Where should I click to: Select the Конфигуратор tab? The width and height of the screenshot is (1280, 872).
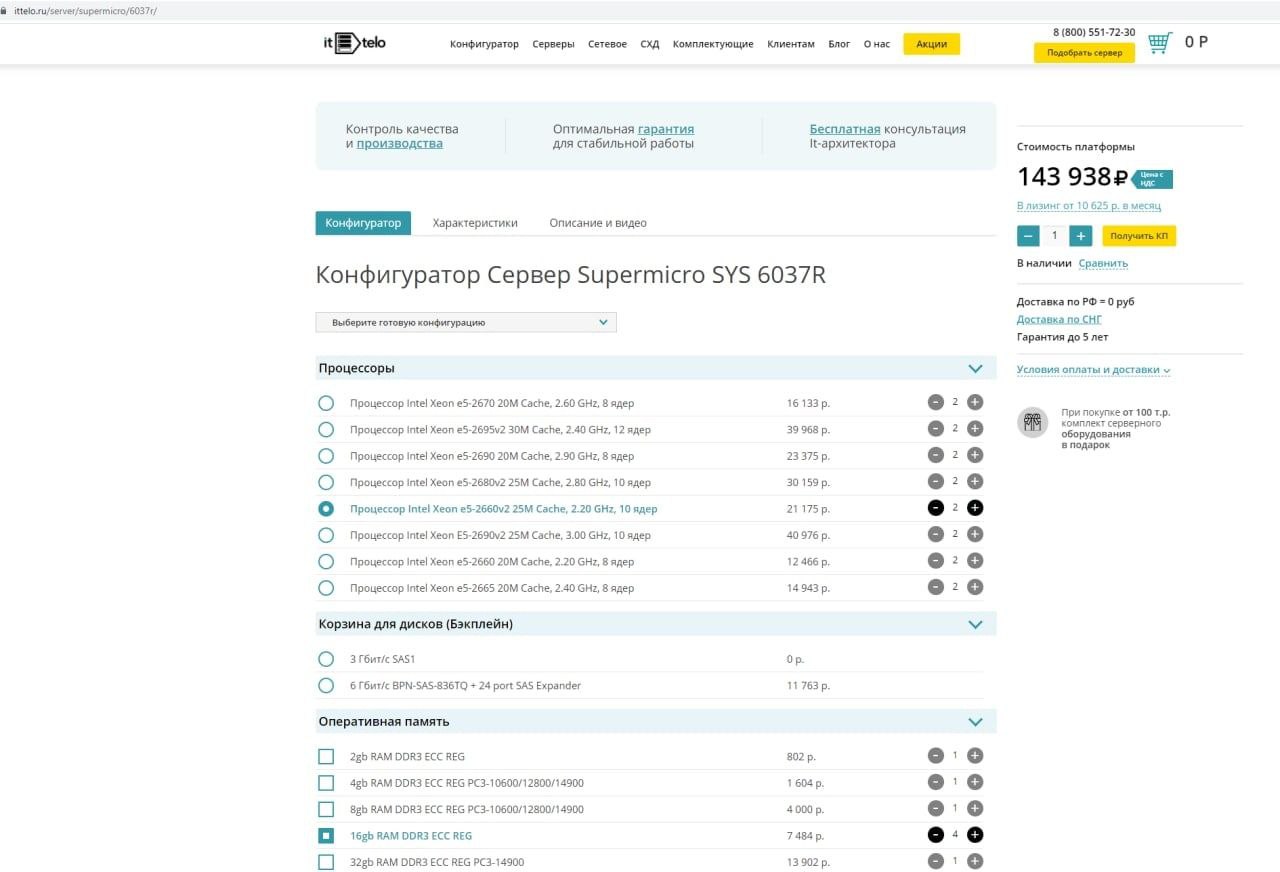pyautogui.click(x=363, y=223)
